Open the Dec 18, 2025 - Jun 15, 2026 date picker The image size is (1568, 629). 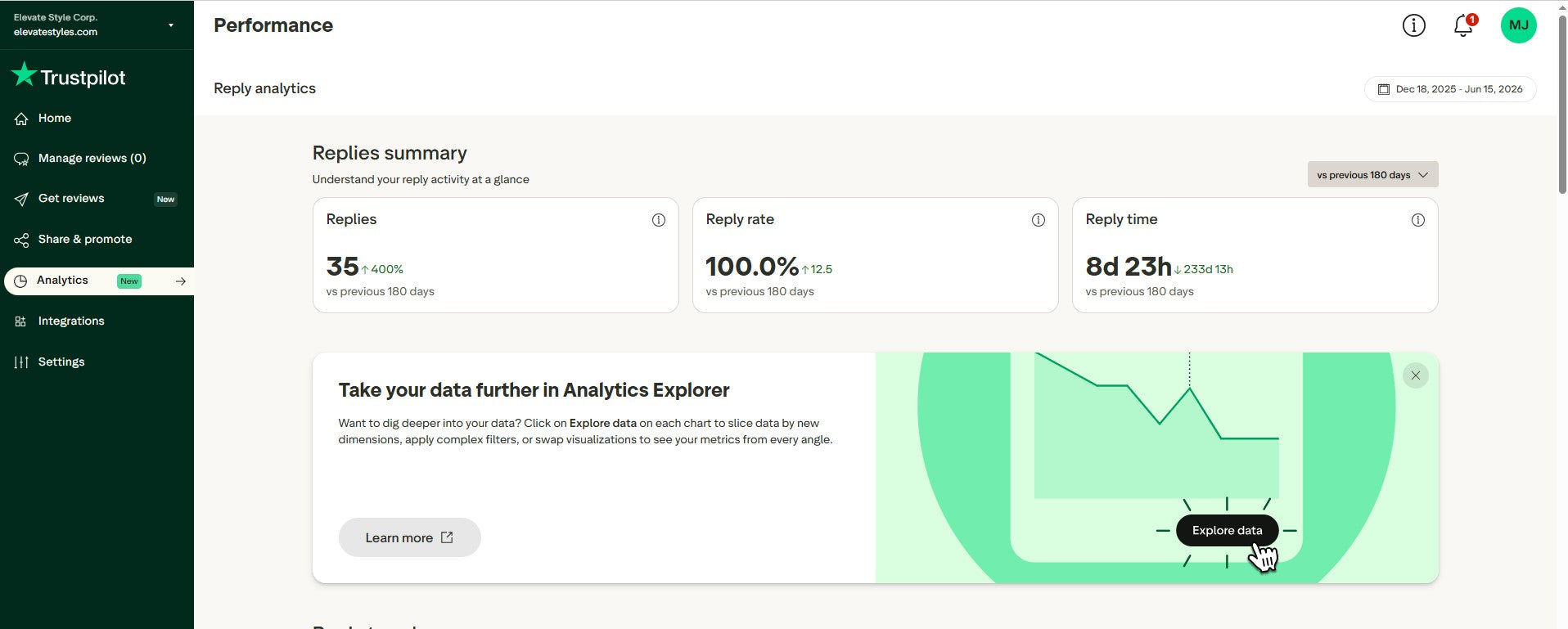[1449, 89]
